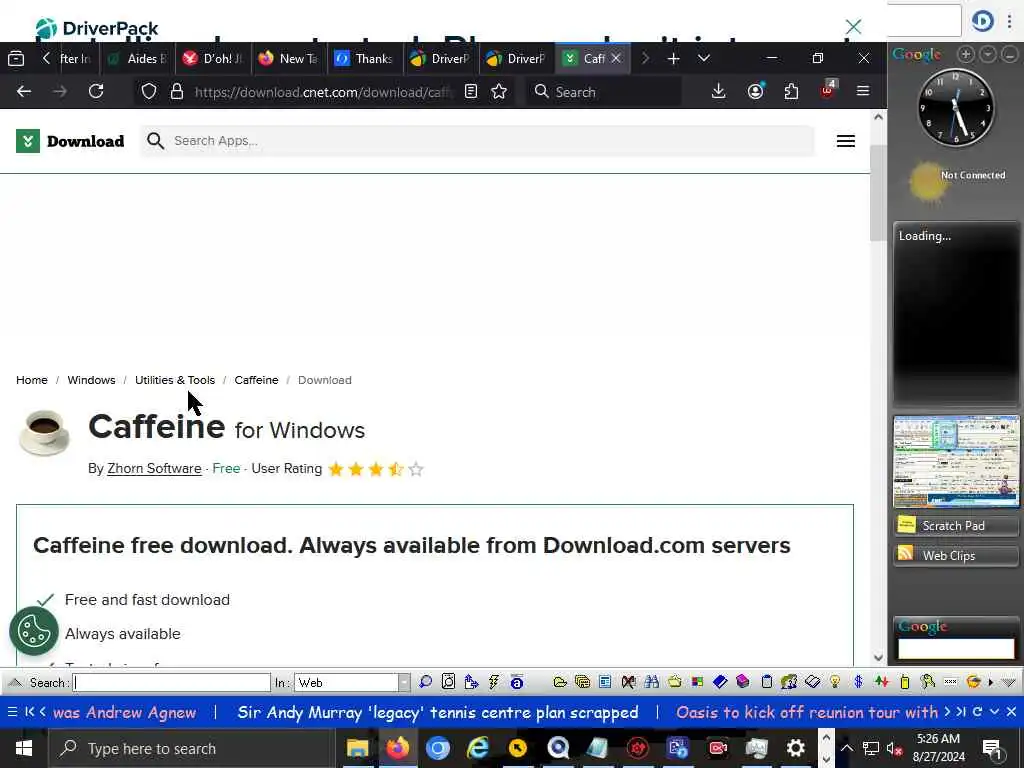Click the user rating stars
This screenshot has width=1024, height=768.
point(376,469)
